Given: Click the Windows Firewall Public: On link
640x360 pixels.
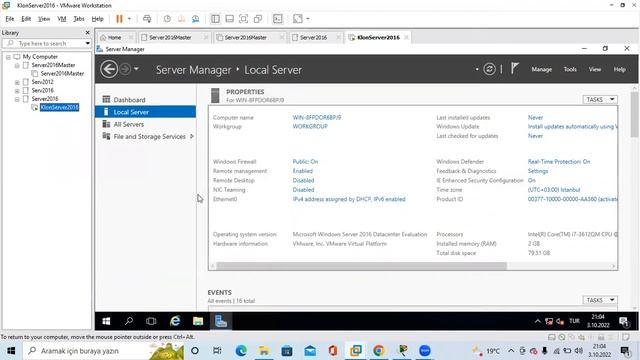Looking at the screenshot, I should coord(305,162).
